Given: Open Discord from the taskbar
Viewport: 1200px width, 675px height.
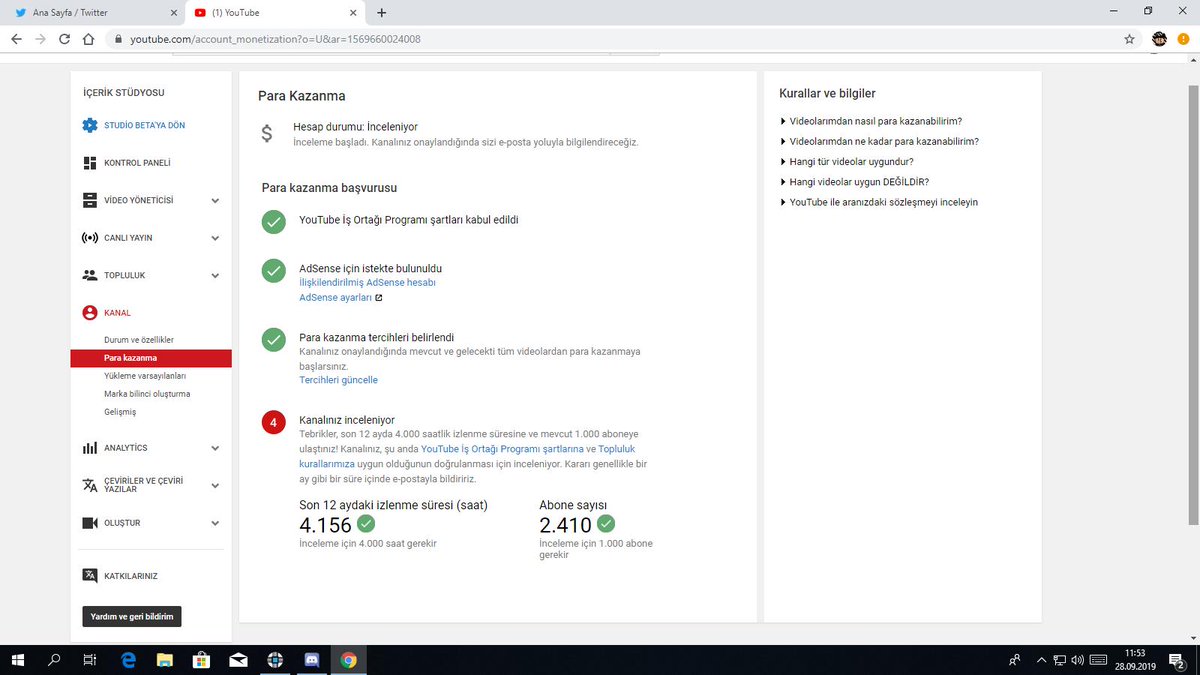Looking at the screenshot, I should (312, 660).
